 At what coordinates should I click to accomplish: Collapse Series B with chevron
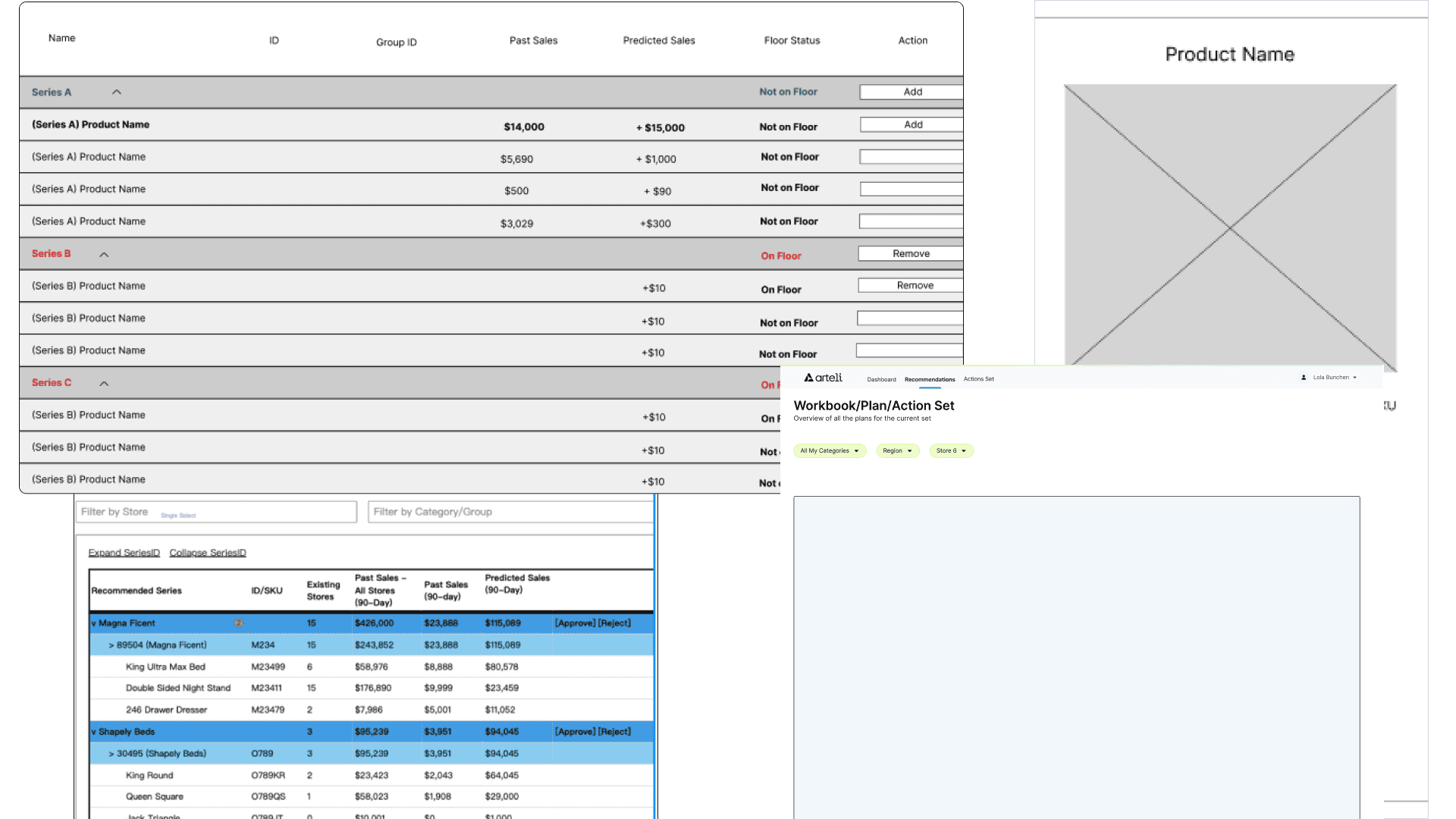tap(104, 255)
